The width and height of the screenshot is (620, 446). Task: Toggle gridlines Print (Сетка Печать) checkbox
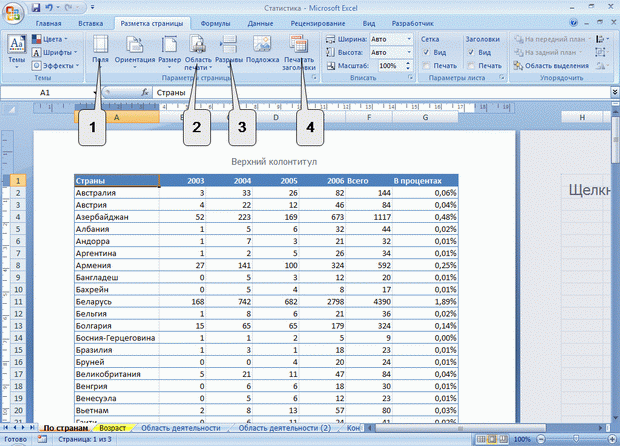tap(426, 66)
